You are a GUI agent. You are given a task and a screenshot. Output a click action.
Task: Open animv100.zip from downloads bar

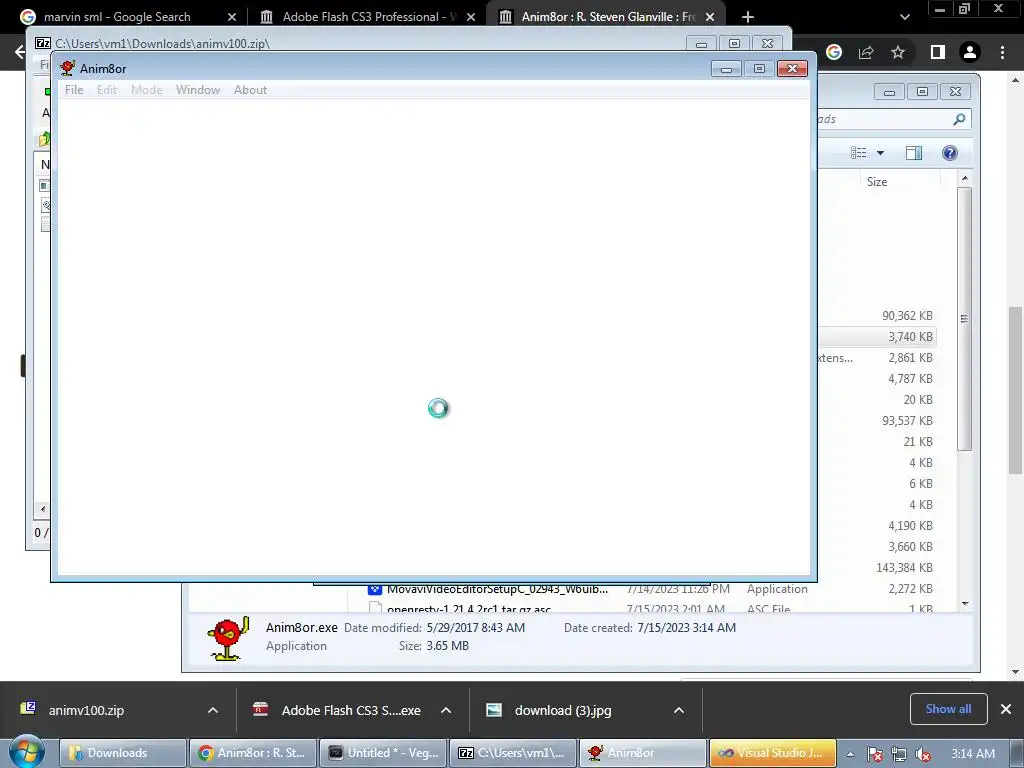(86, 711)
